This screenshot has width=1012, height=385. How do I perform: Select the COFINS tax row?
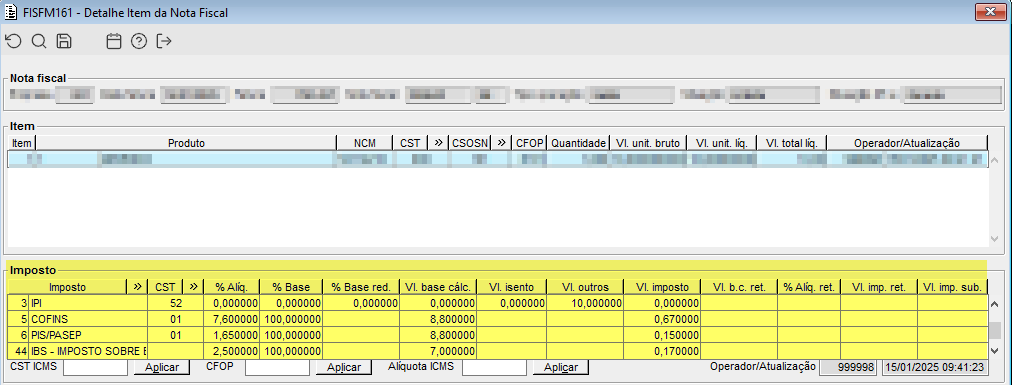point(497,319)
